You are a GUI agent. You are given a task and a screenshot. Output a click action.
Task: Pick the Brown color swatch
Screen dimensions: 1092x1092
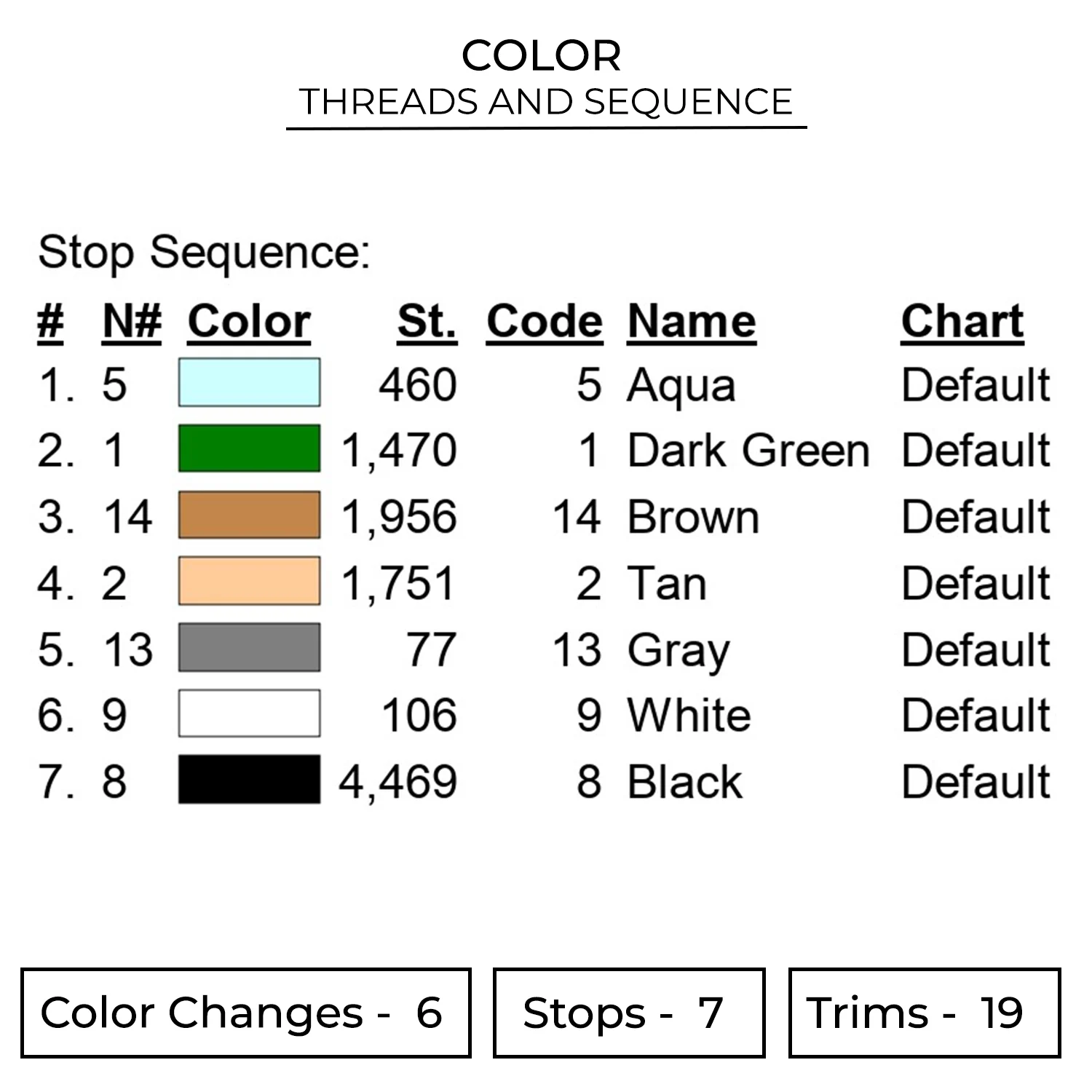249,515
